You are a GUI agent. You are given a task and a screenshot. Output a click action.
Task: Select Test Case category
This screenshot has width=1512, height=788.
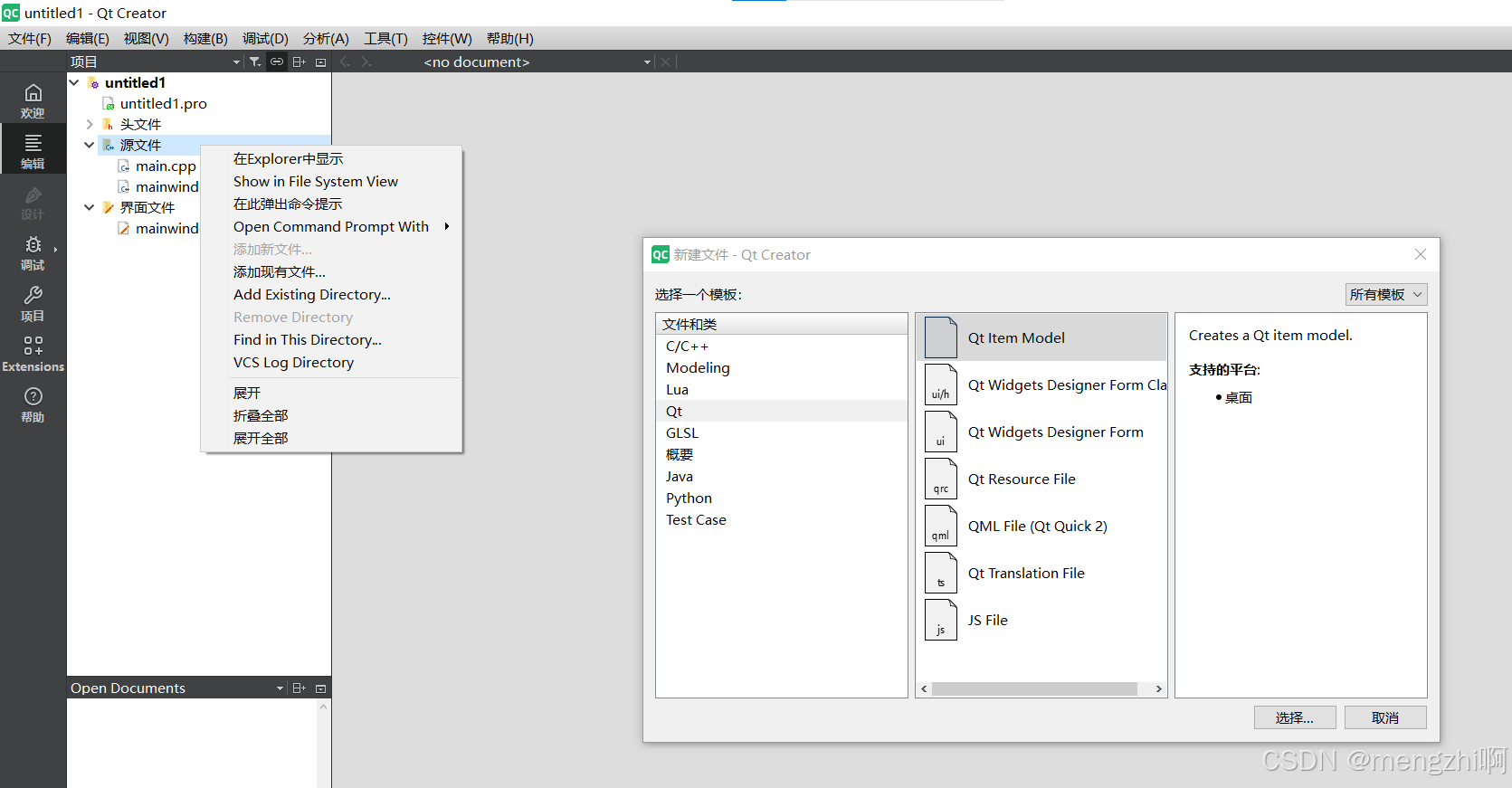[x=782, y=519]
